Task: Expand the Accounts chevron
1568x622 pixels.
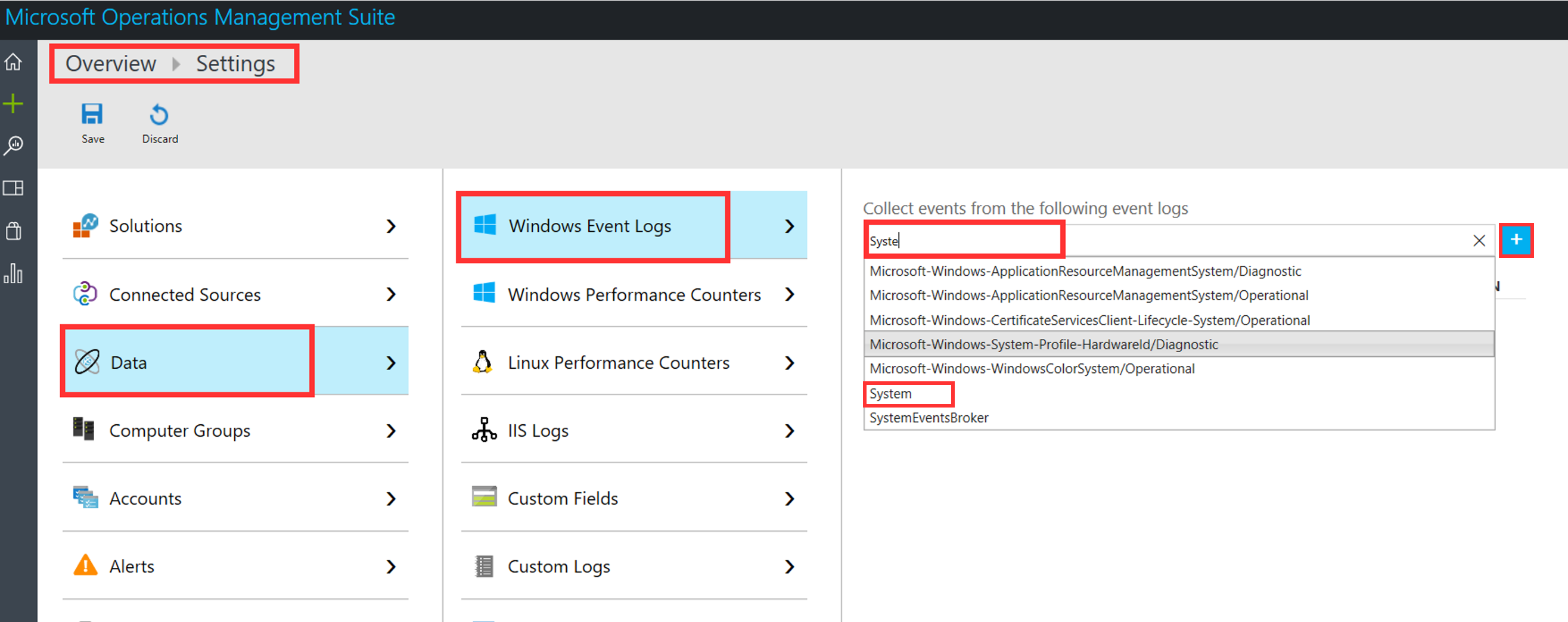Action: 391,499
